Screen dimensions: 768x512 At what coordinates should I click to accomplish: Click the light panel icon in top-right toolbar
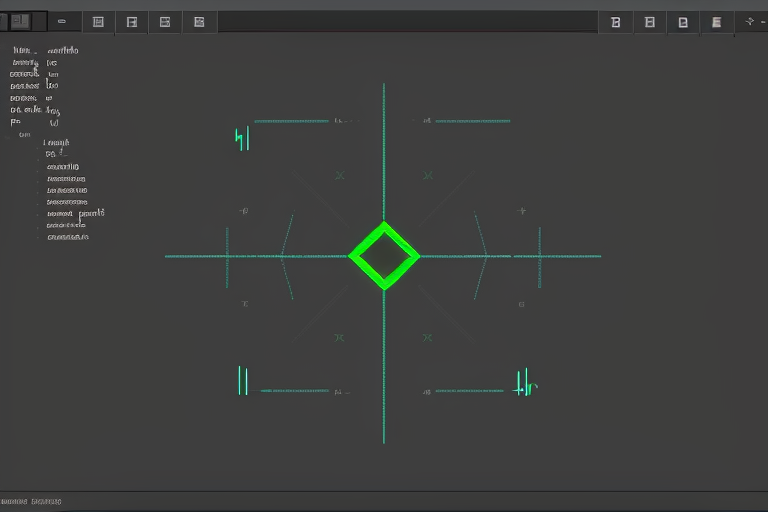coord(716,21)
